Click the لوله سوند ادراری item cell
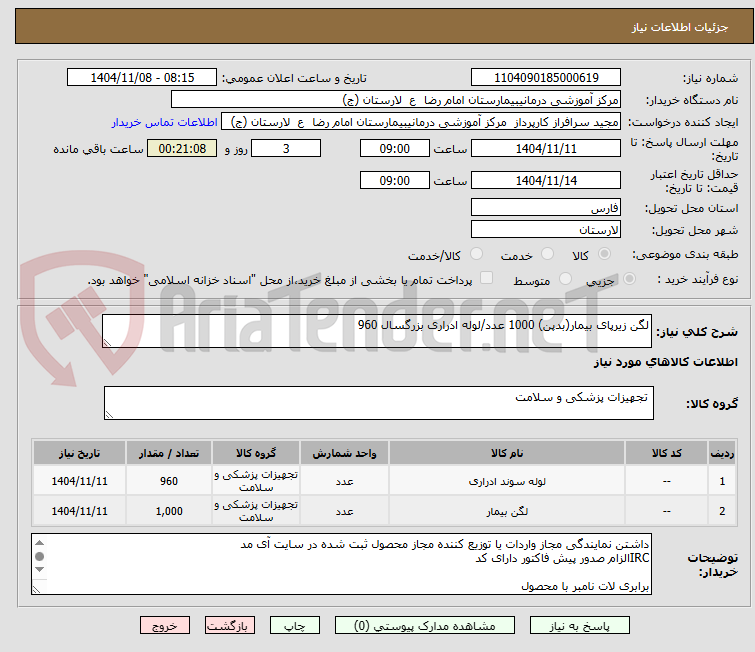 coord(507,481)
